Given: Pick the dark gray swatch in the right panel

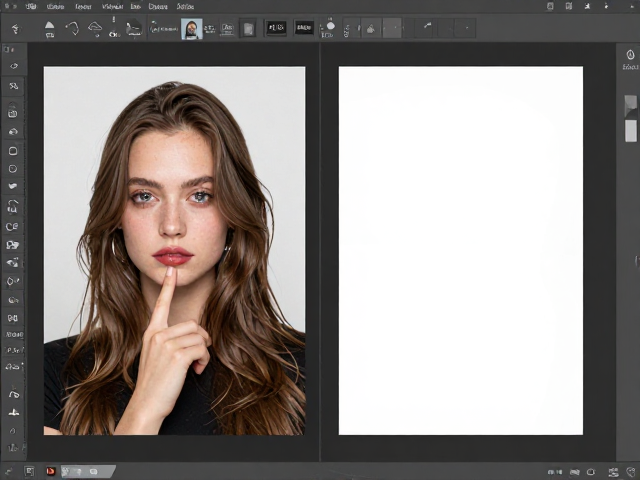Looking at the screenshot, I should tap(631, 107).
